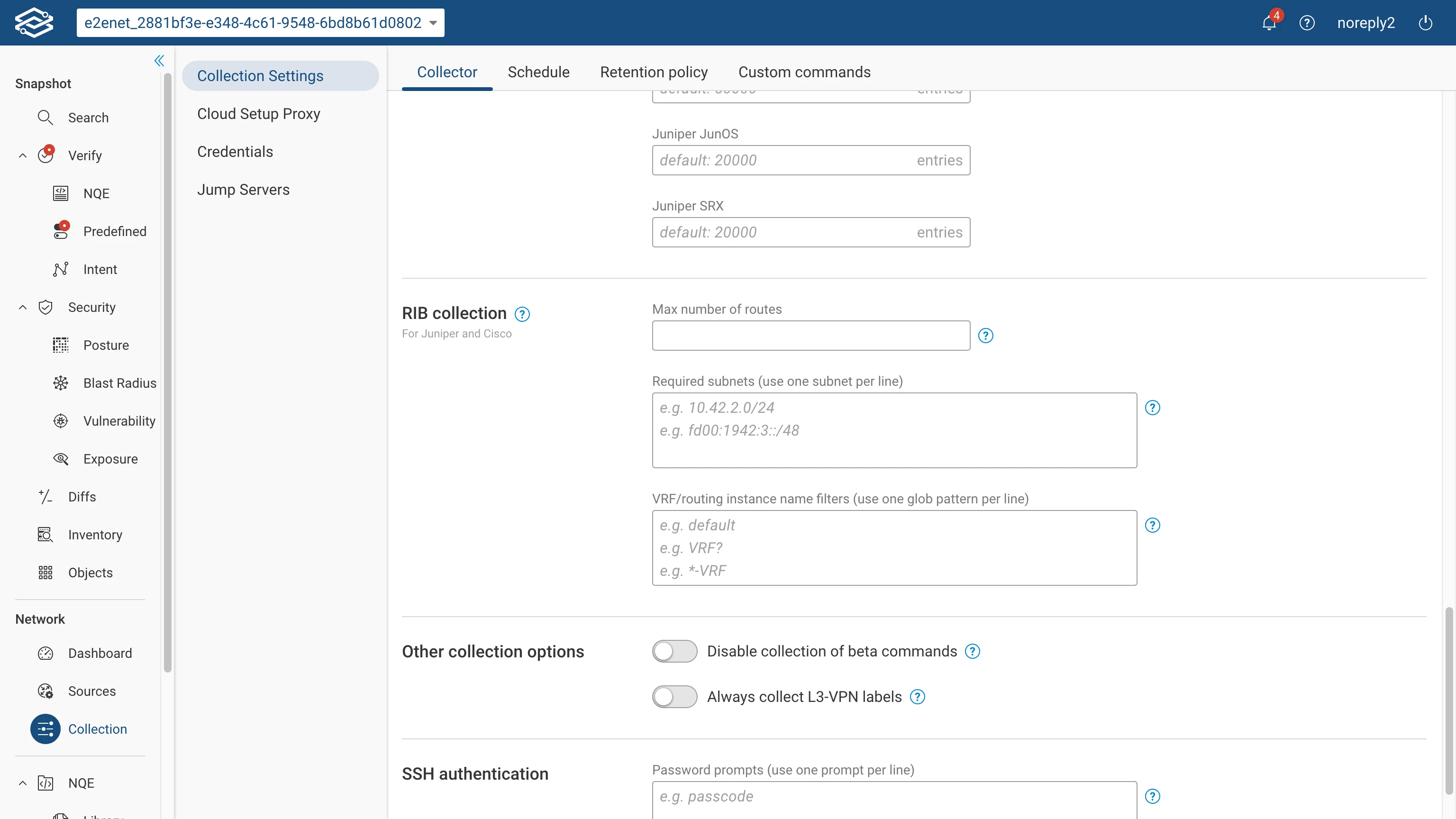Enable Disable collection of beta commands toggle
Screen dimensions: 1456x819
pos(674,651)
